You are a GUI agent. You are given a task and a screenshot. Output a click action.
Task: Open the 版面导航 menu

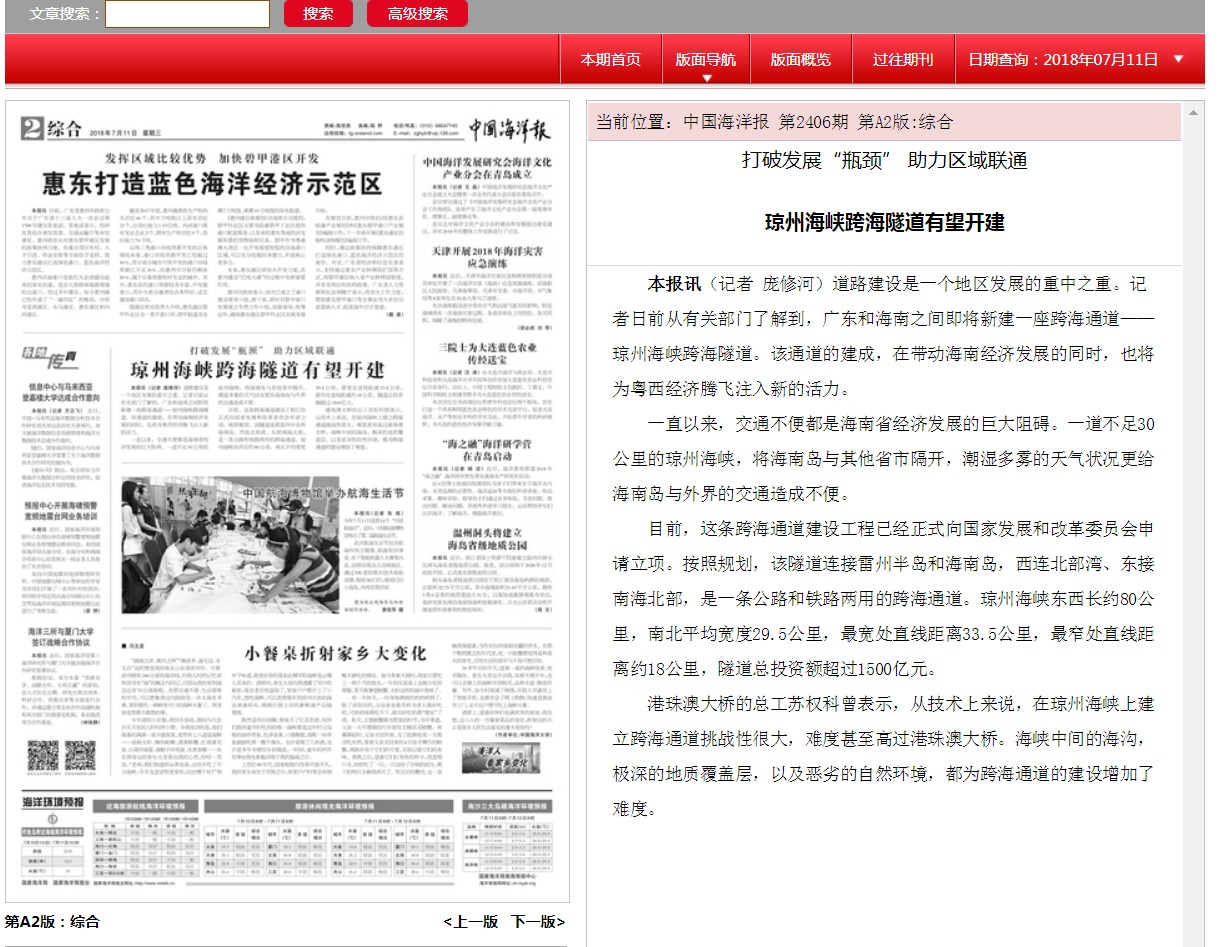(706, 59)
